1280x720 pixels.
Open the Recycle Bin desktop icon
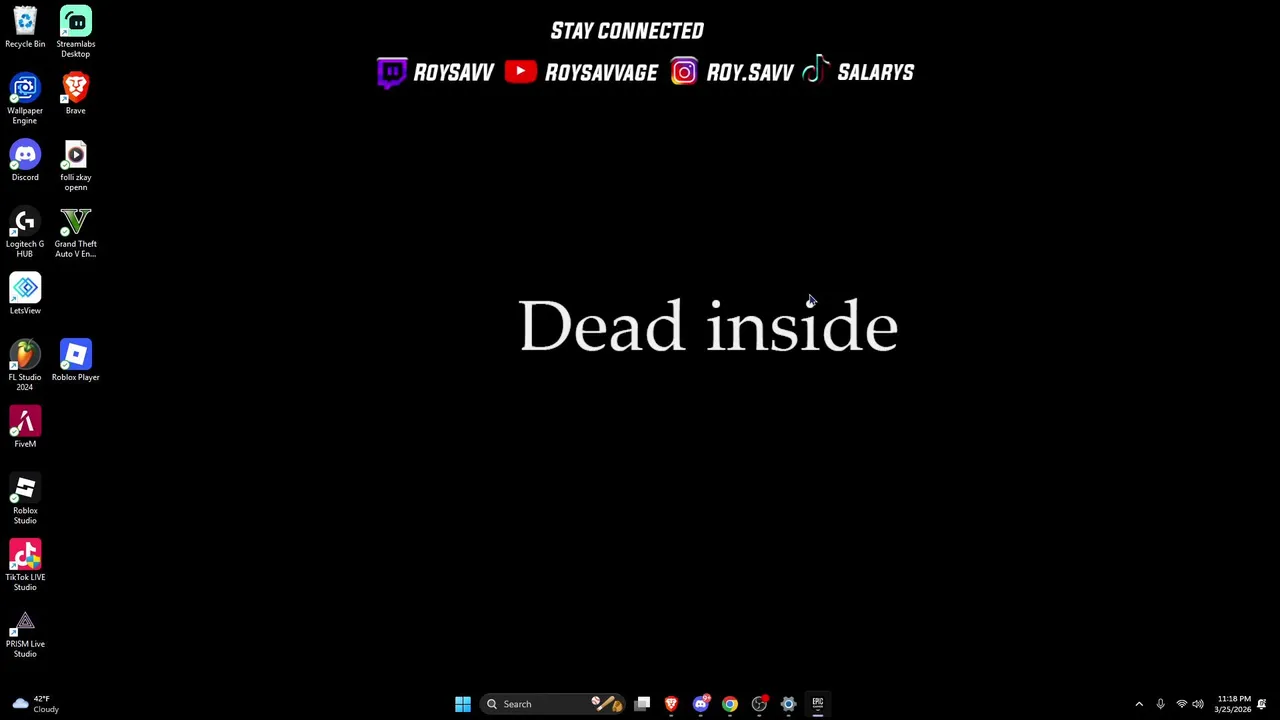click(25, 28)
